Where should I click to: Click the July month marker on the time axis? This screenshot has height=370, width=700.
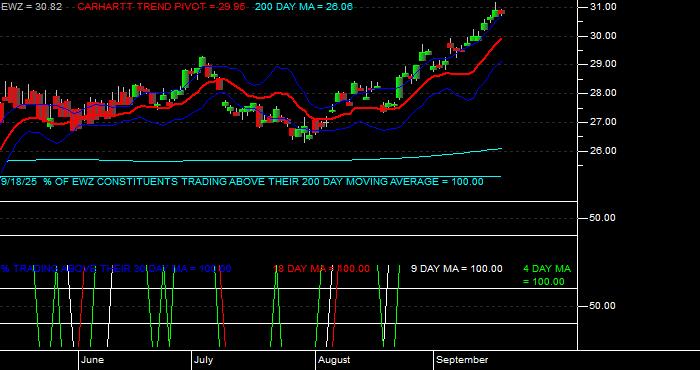coord(205,360)
